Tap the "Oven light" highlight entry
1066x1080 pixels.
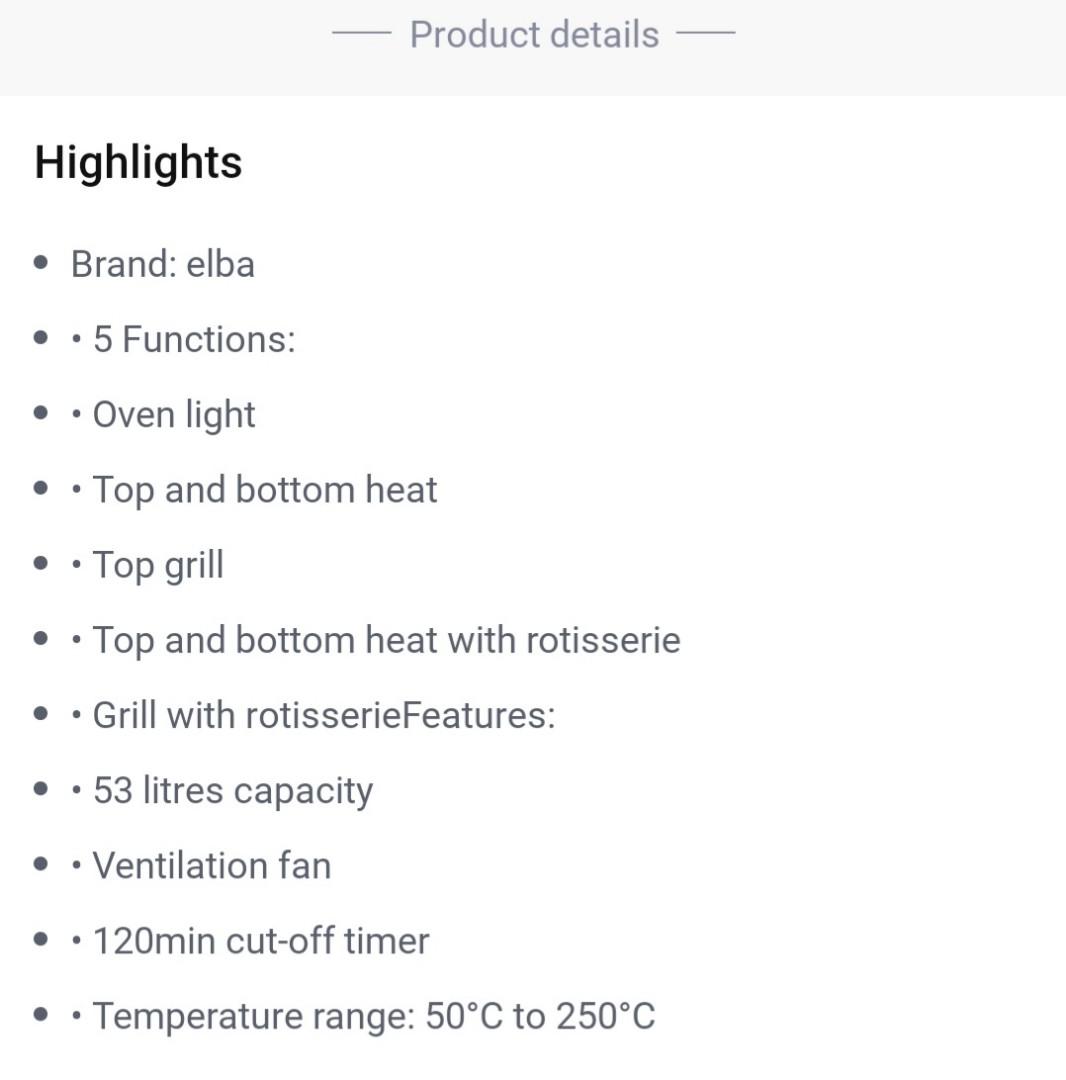174,415
